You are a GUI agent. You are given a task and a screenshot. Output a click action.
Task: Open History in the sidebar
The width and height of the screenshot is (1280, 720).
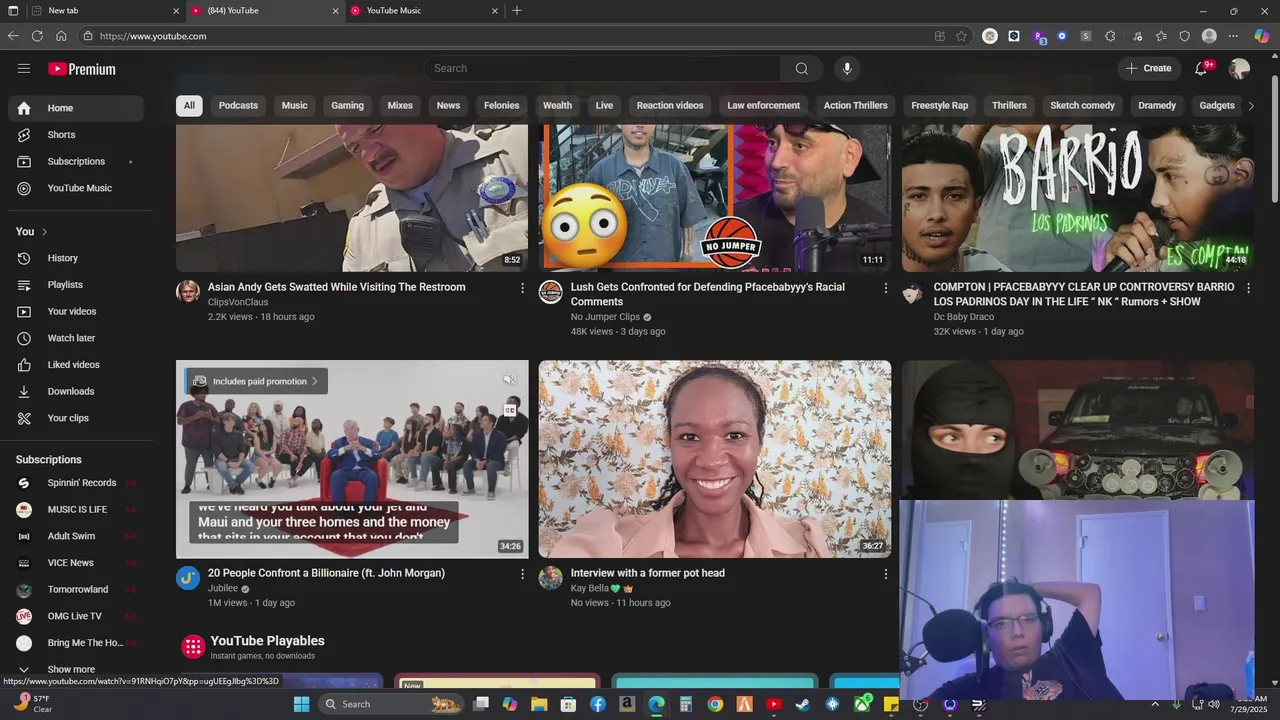76,259
